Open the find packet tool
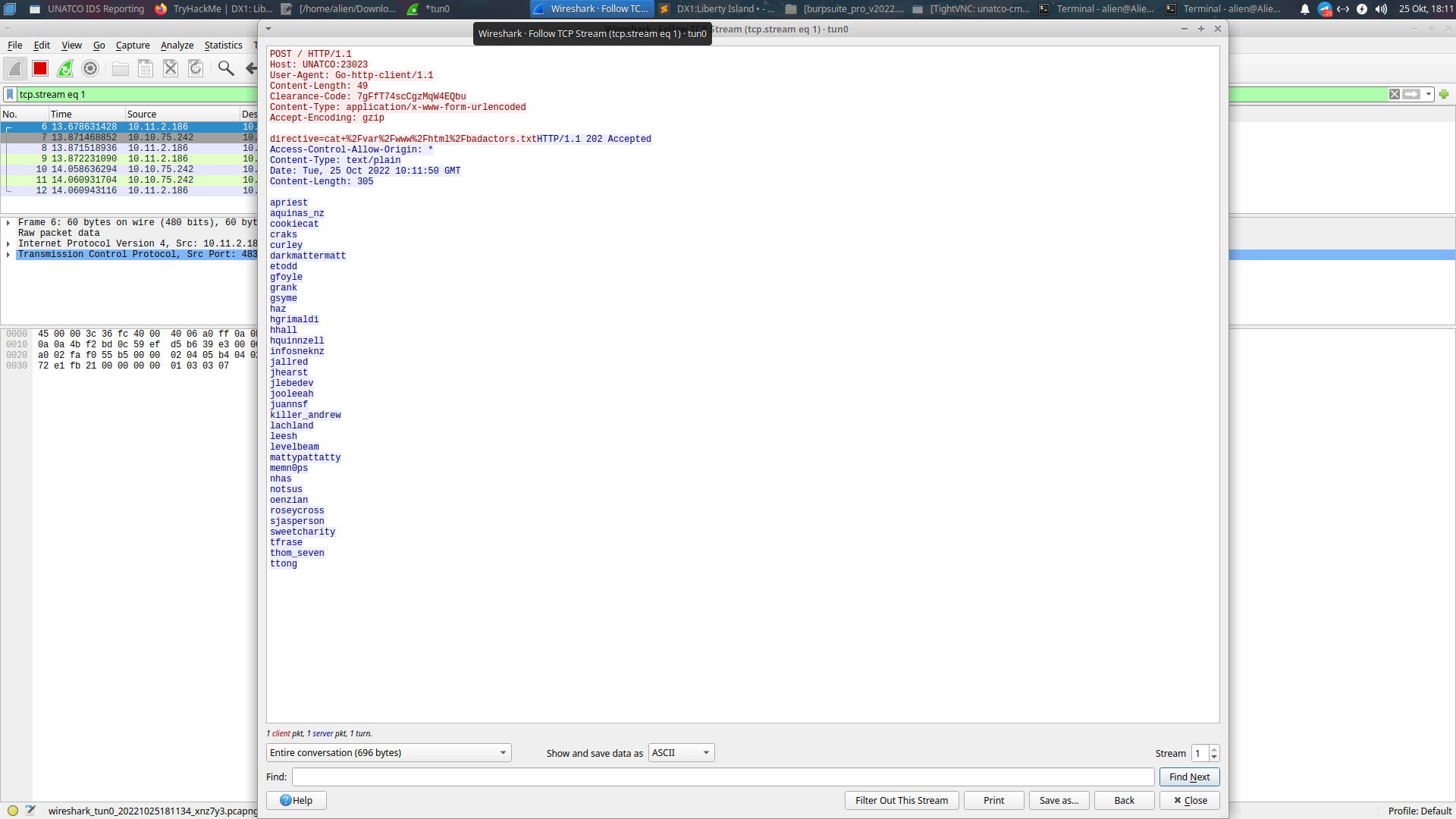1456x819 pixels. pyautogui.click(x=225, y=68)
